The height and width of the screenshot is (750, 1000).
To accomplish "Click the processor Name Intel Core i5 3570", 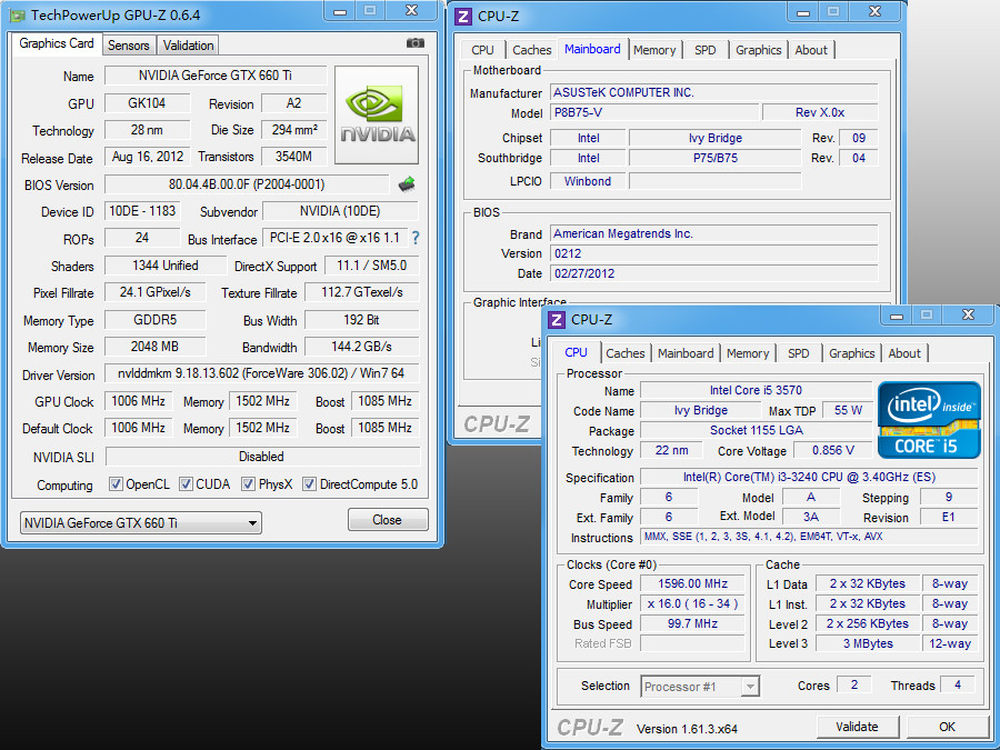I will point(756,390).
